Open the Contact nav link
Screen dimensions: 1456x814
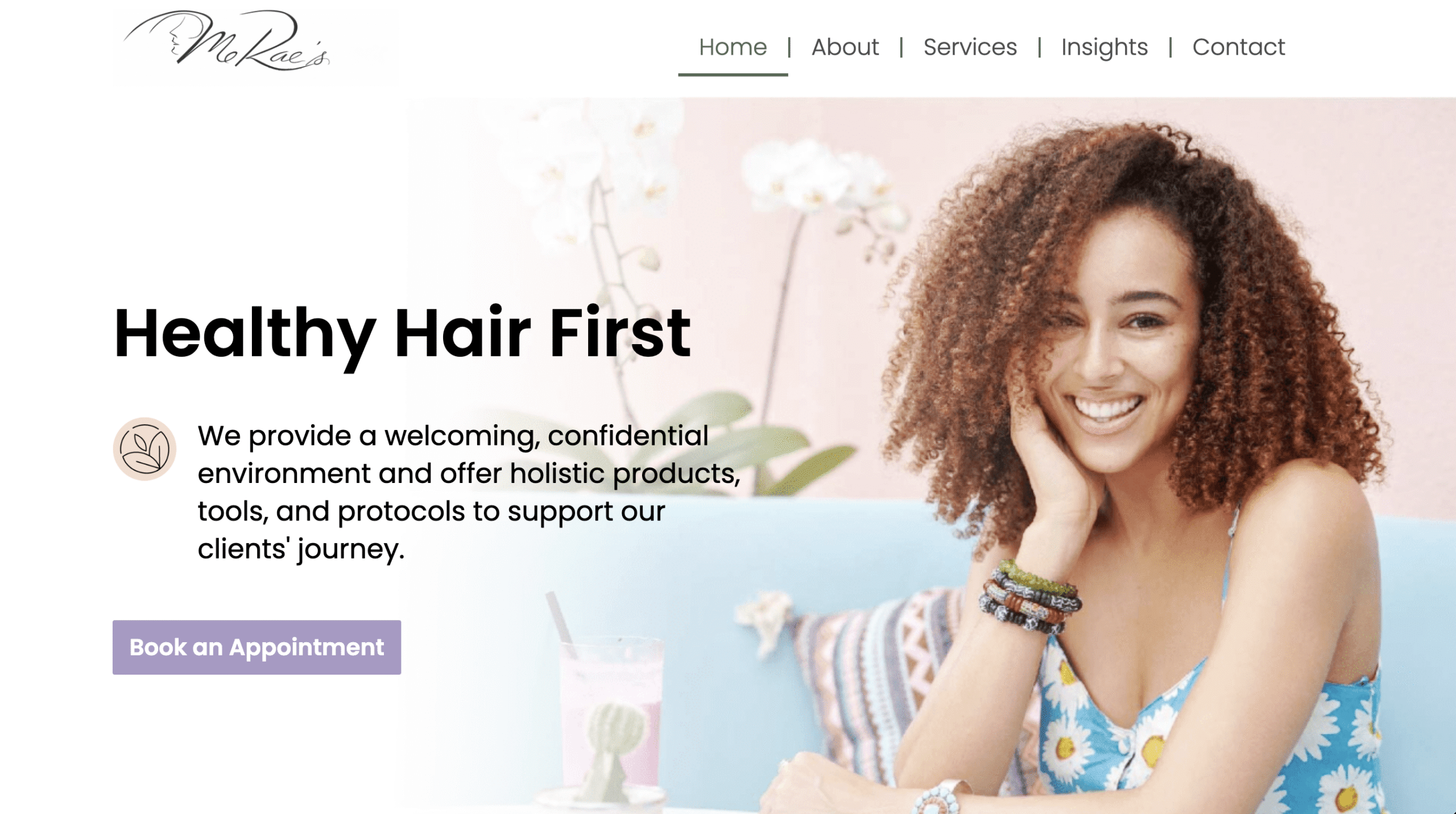1238,47
